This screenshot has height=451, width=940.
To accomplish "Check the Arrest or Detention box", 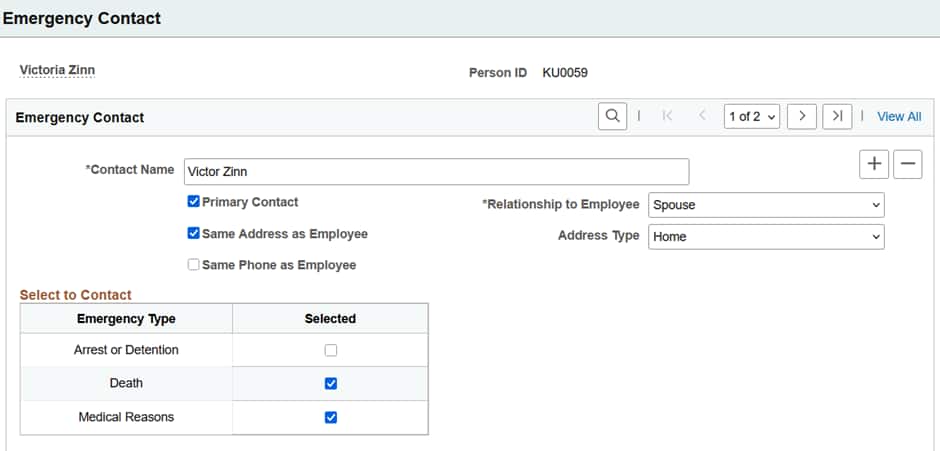I will (331, 350).
